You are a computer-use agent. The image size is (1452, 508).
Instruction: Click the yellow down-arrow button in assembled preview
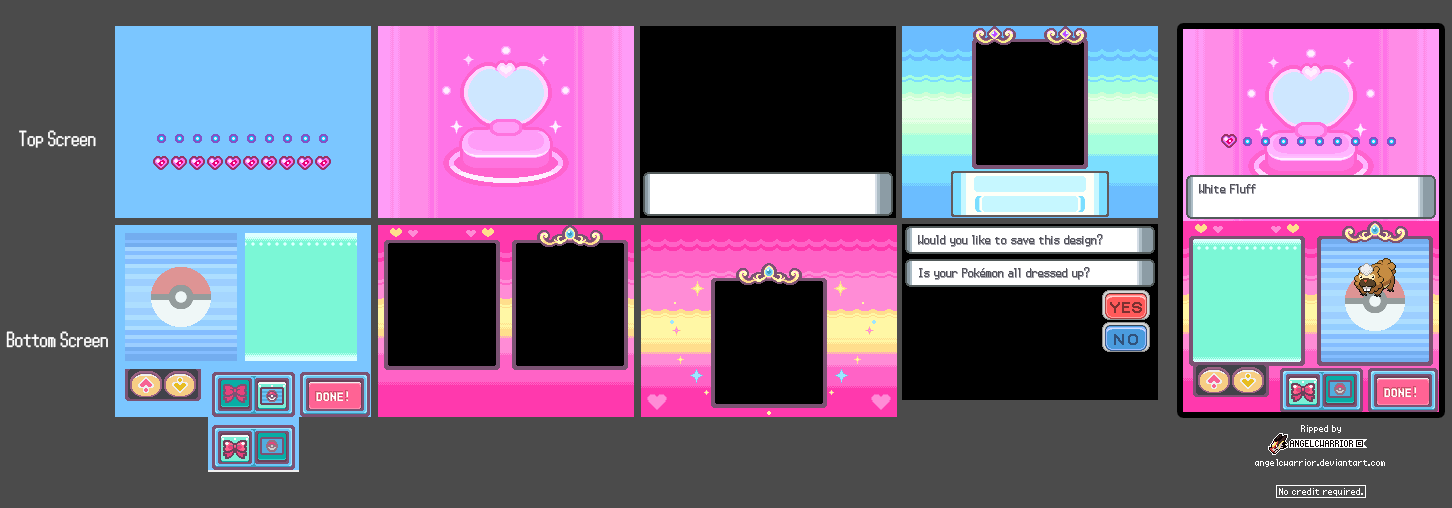1246,381
